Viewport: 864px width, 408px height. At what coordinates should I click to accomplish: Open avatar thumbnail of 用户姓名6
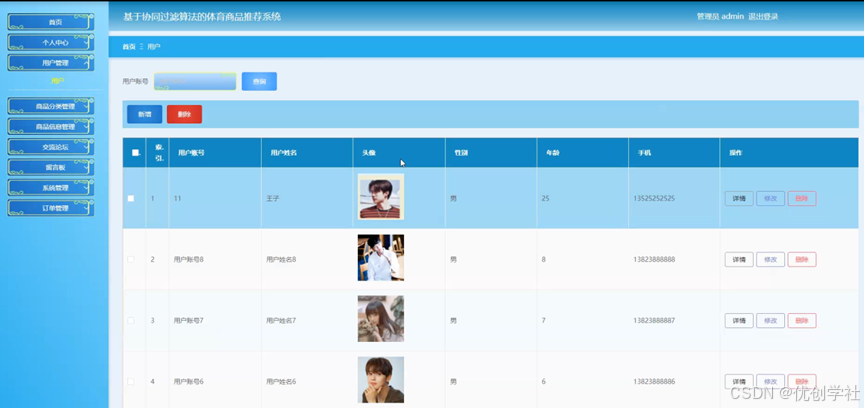(x=381, y=379)
